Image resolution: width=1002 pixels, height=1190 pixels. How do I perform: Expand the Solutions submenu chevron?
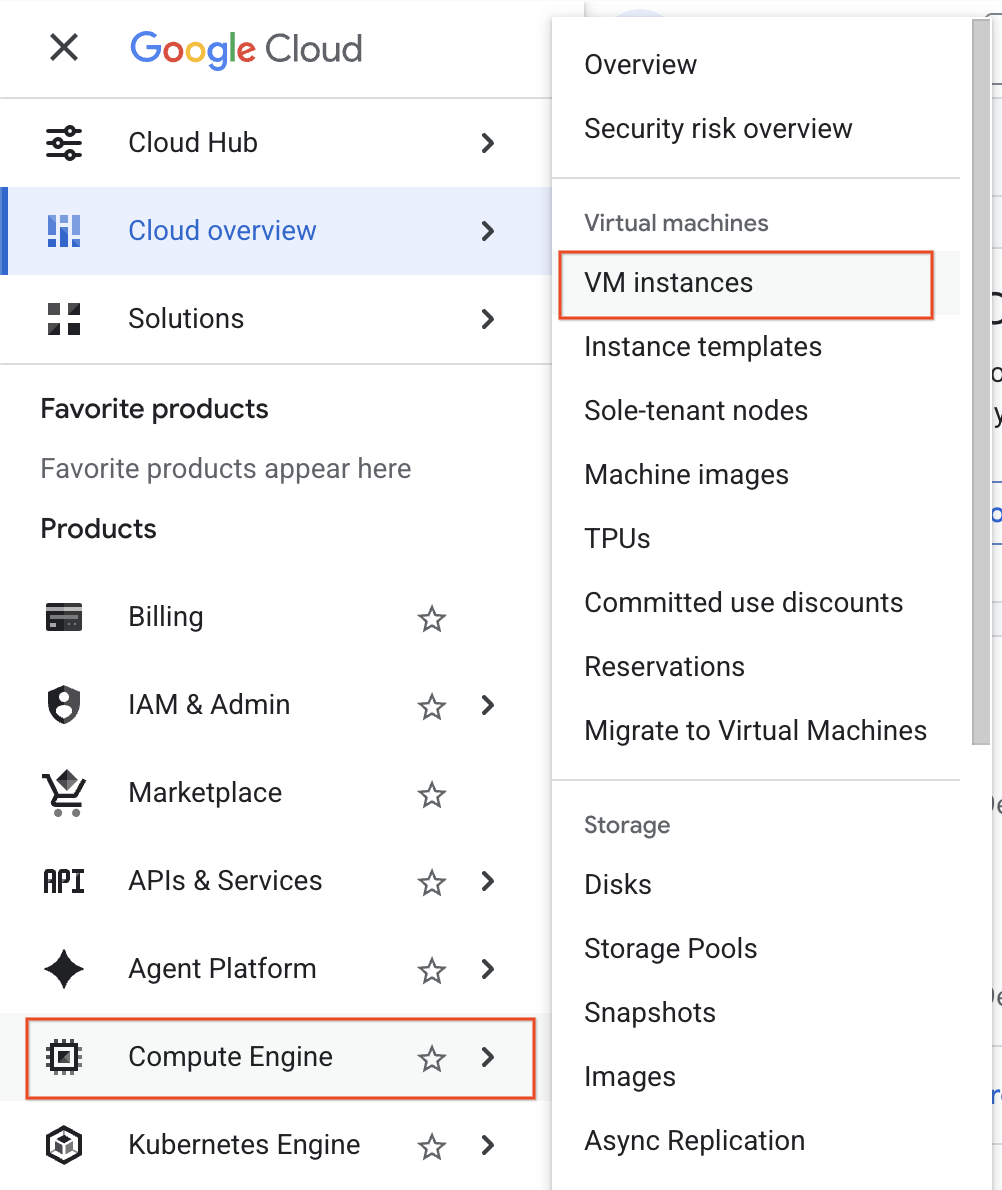click(x=488, y=319)
